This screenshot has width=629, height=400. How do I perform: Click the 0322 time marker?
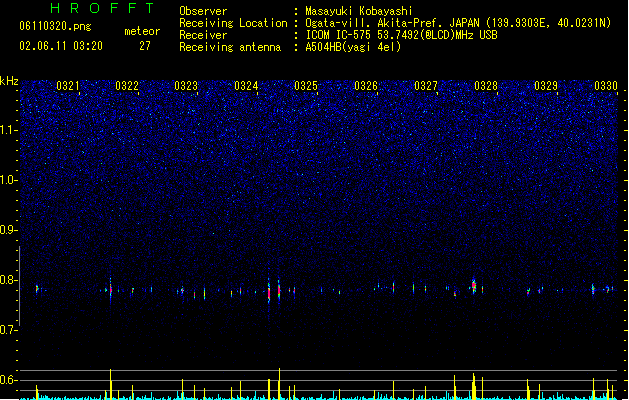127,86
